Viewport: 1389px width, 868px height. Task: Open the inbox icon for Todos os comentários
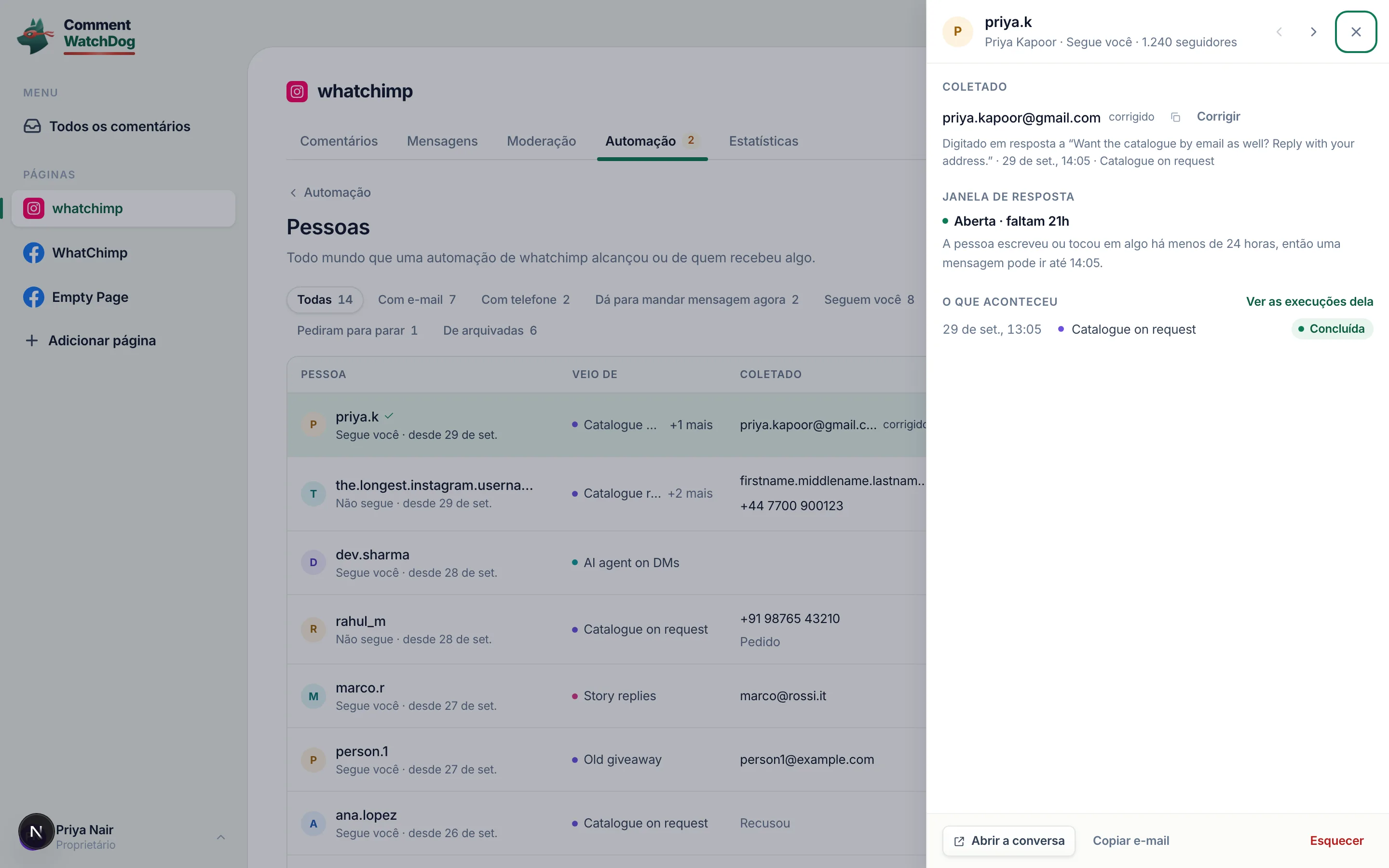click(32, 126)
